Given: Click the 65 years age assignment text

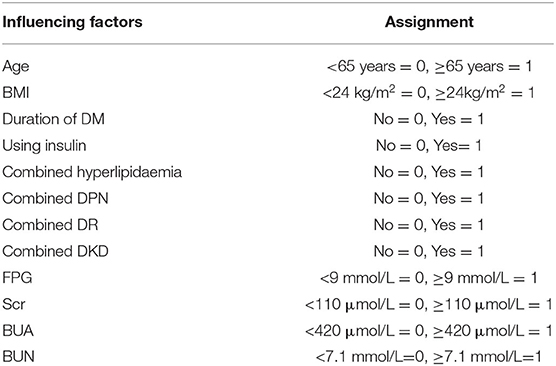Looking at the screenshot, I should tap(429, 66).
